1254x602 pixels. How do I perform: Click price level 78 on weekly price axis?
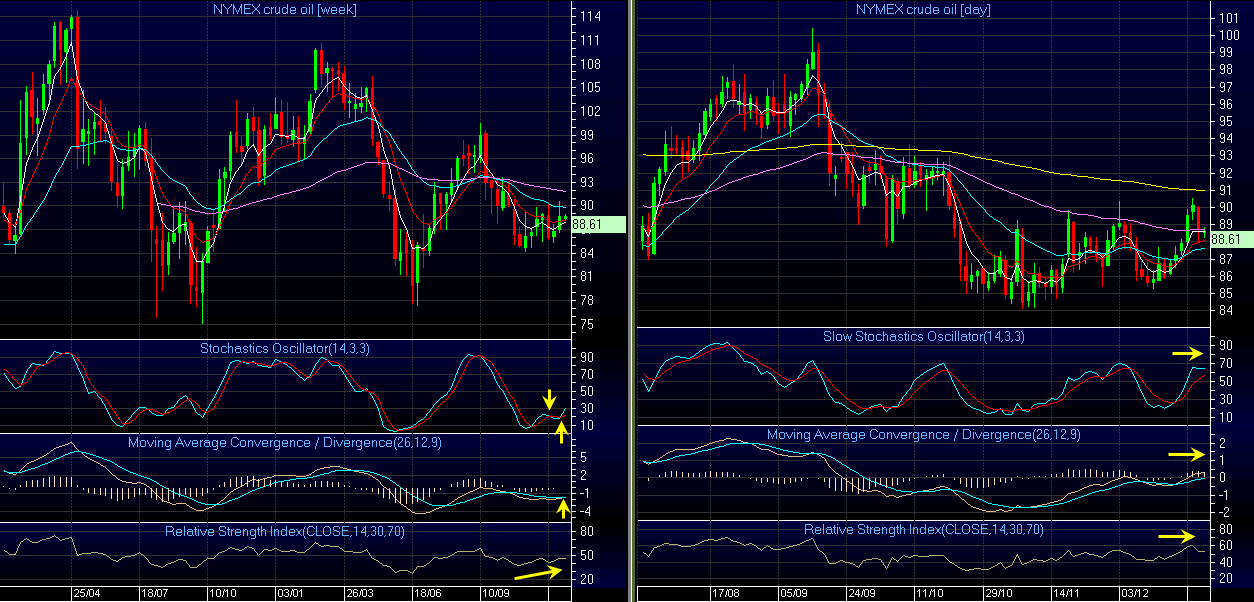(586, 301)
